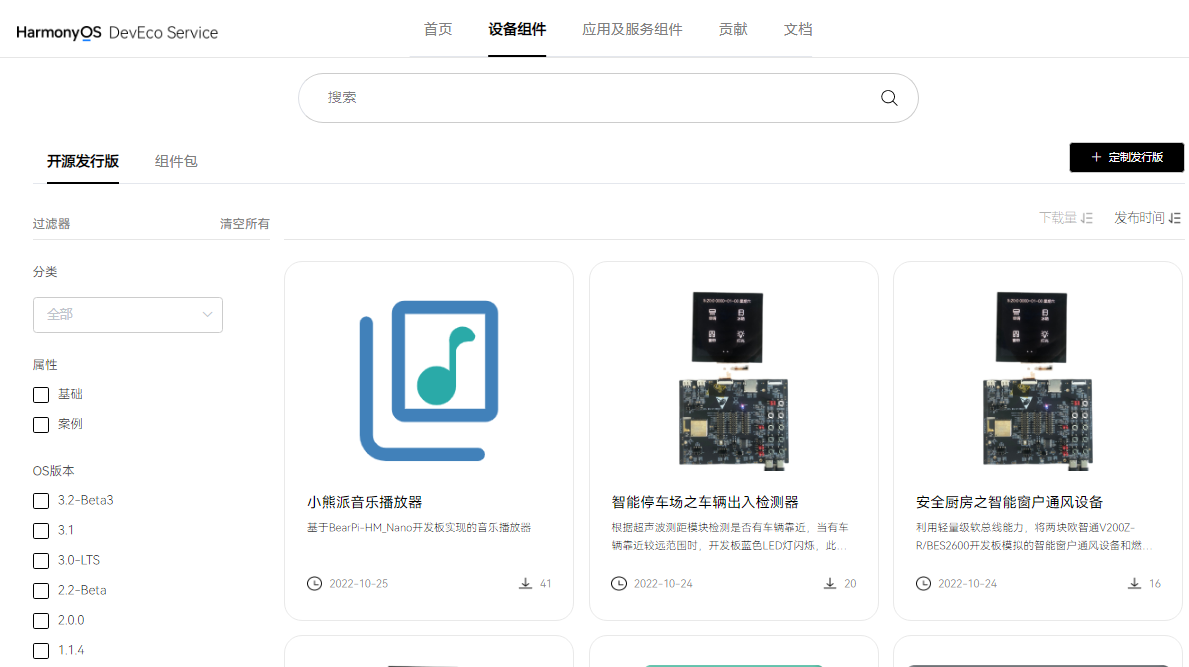Open the 分类 category dropdown showing 全部
The image size is (1189, 667).
click(127, 314)
